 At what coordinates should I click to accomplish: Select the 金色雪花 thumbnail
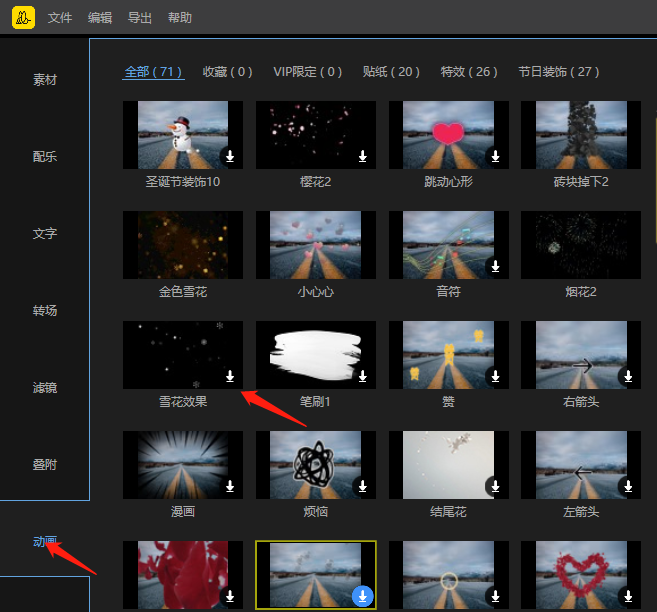point(182,244)
